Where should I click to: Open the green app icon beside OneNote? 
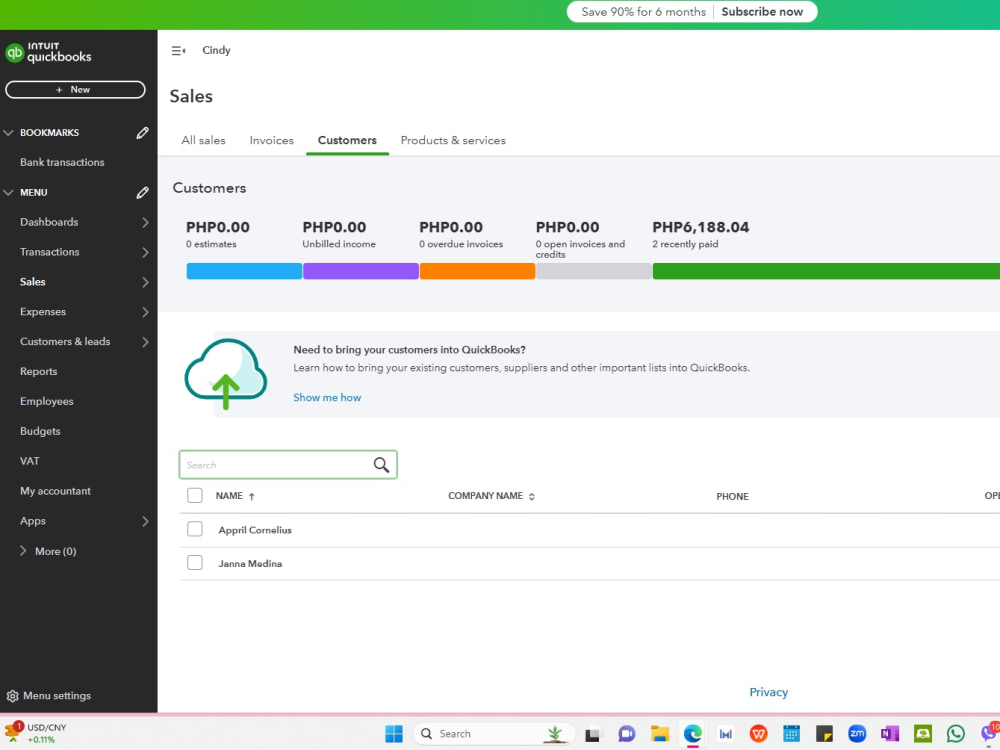click(x=923, y=734)
